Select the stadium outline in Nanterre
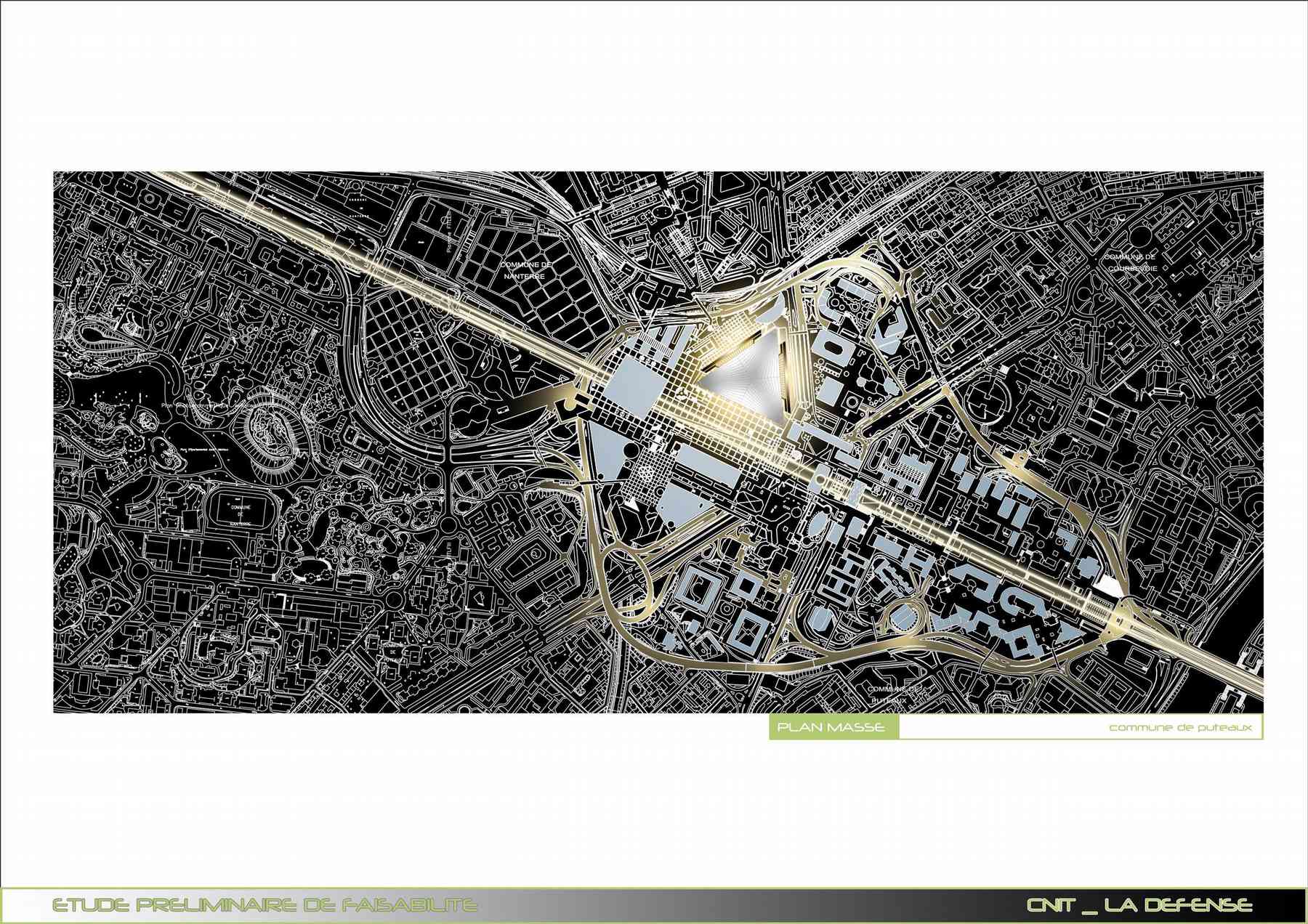The width and height of the screenshot is (1308, 924). 241,508
